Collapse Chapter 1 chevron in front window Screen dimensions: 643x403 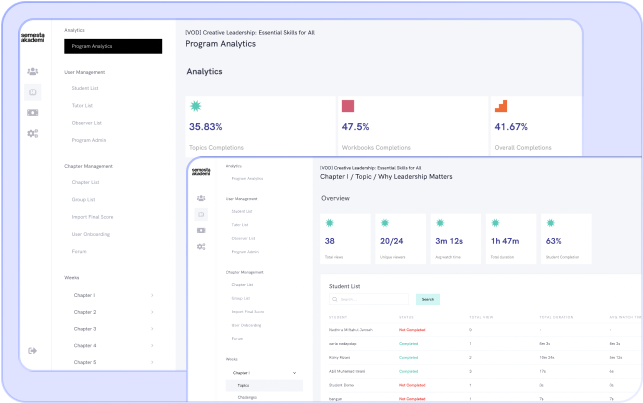pos(294,373)
